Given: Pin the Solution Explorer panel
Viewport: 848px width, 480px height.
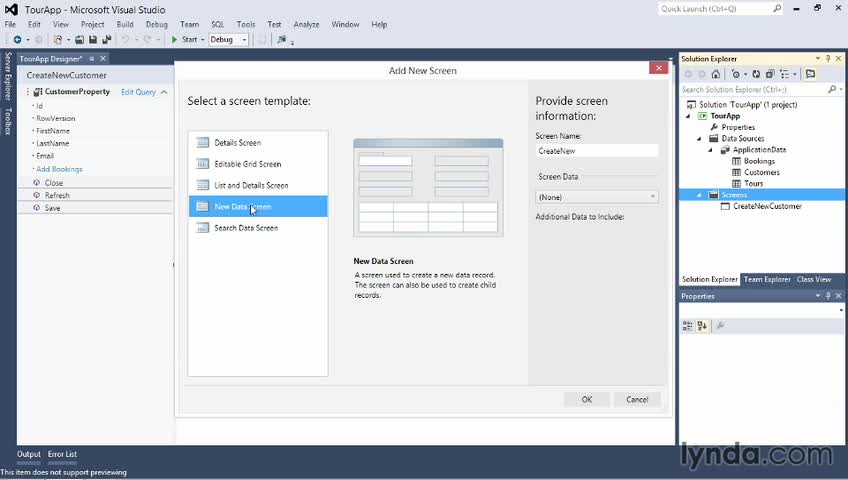Looking at the screenshot, I should pyautogui.click(x=828, y=58).
